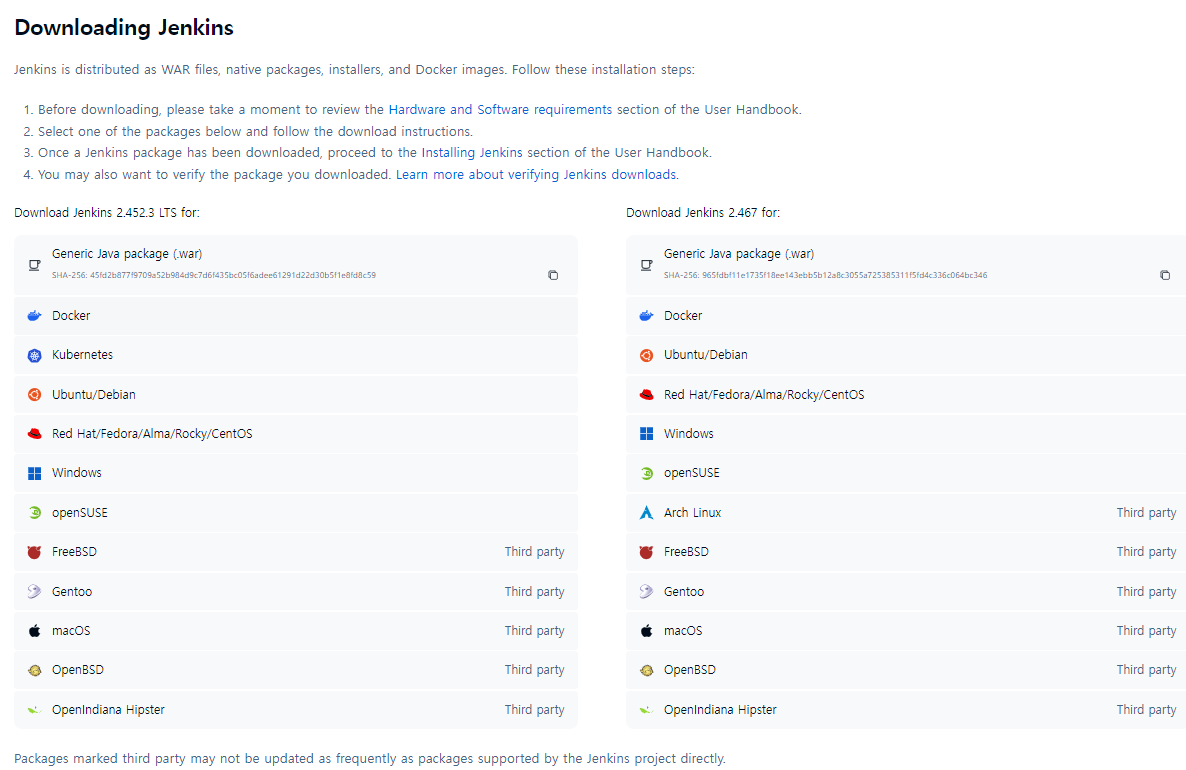
Task: Click the Ubuntu logo icon under 2.452.3 LTS
Action: [34, 395]
